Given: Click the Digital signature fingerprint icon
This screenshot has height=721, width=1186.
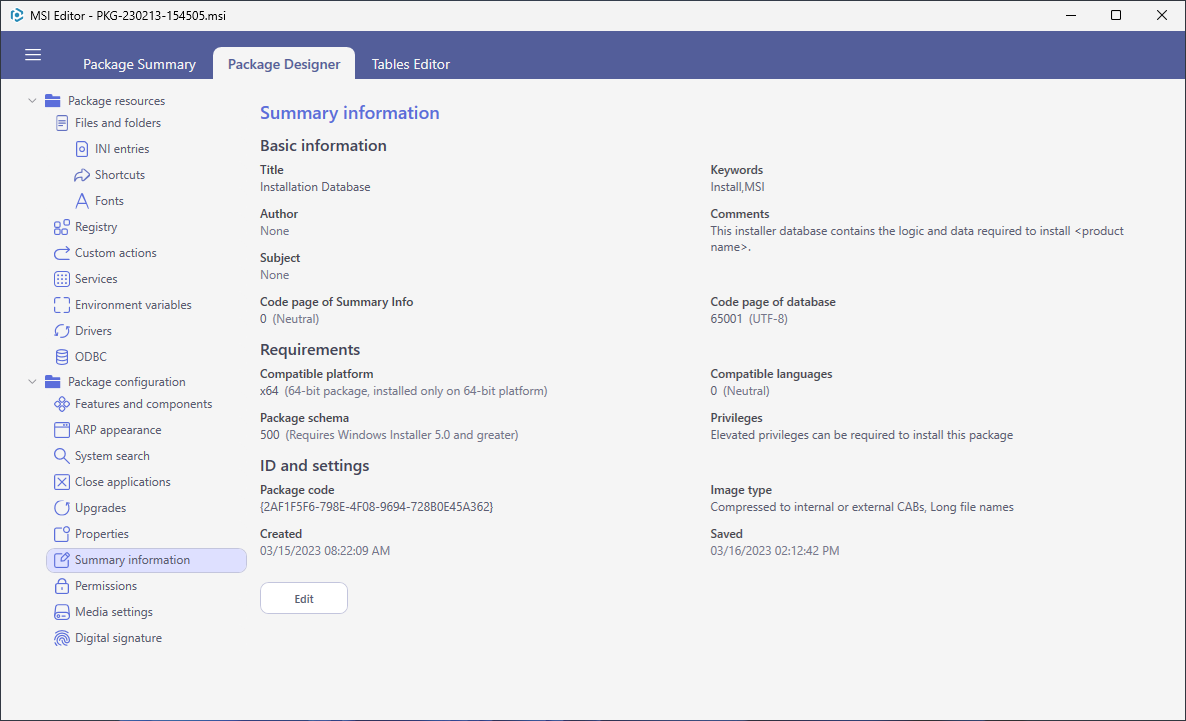Looking at the screenshot, I should click(x=62, y=638).
